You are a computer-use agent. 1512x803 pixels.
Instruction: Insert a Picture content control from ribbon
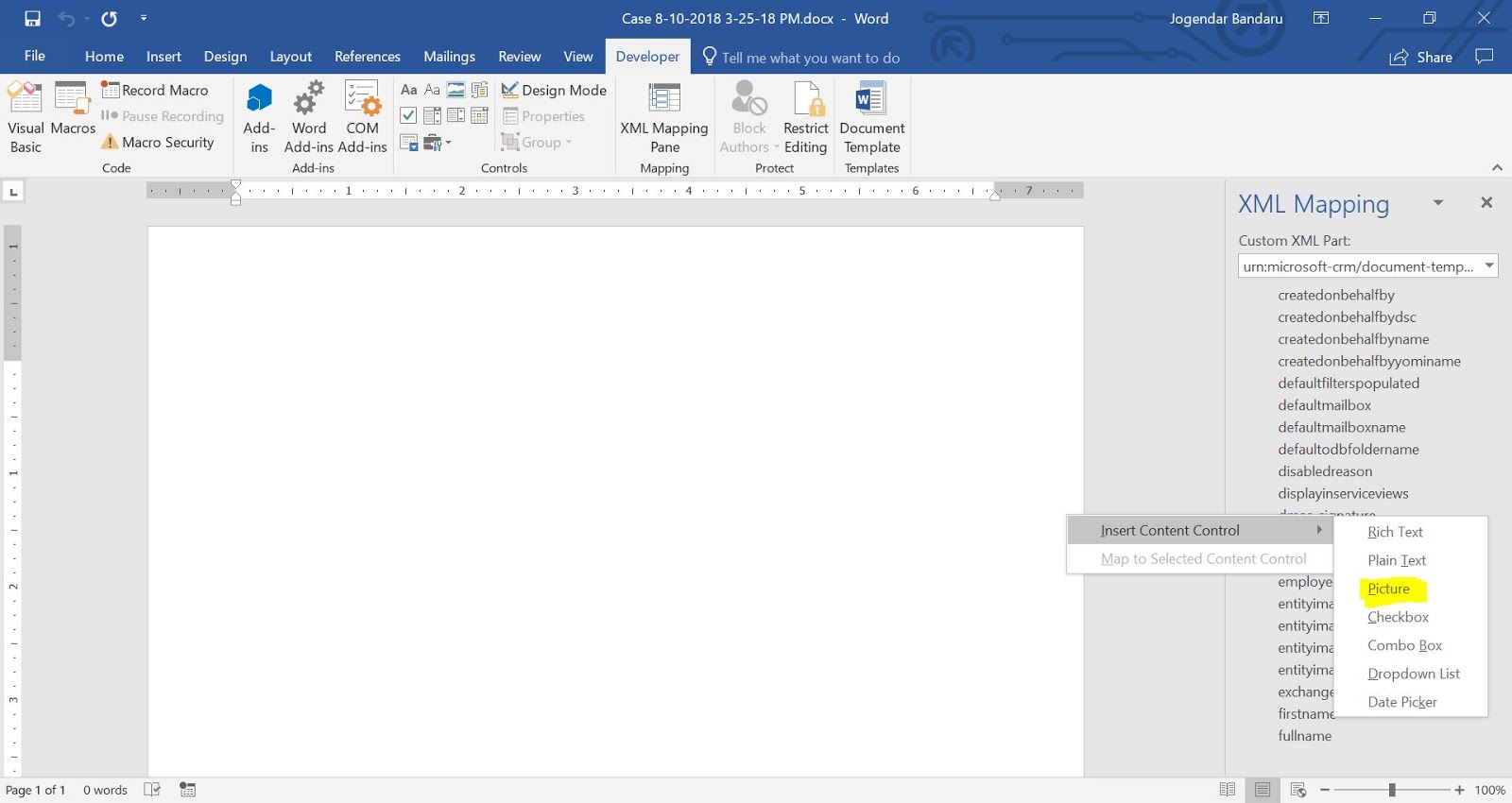[455, 90]
